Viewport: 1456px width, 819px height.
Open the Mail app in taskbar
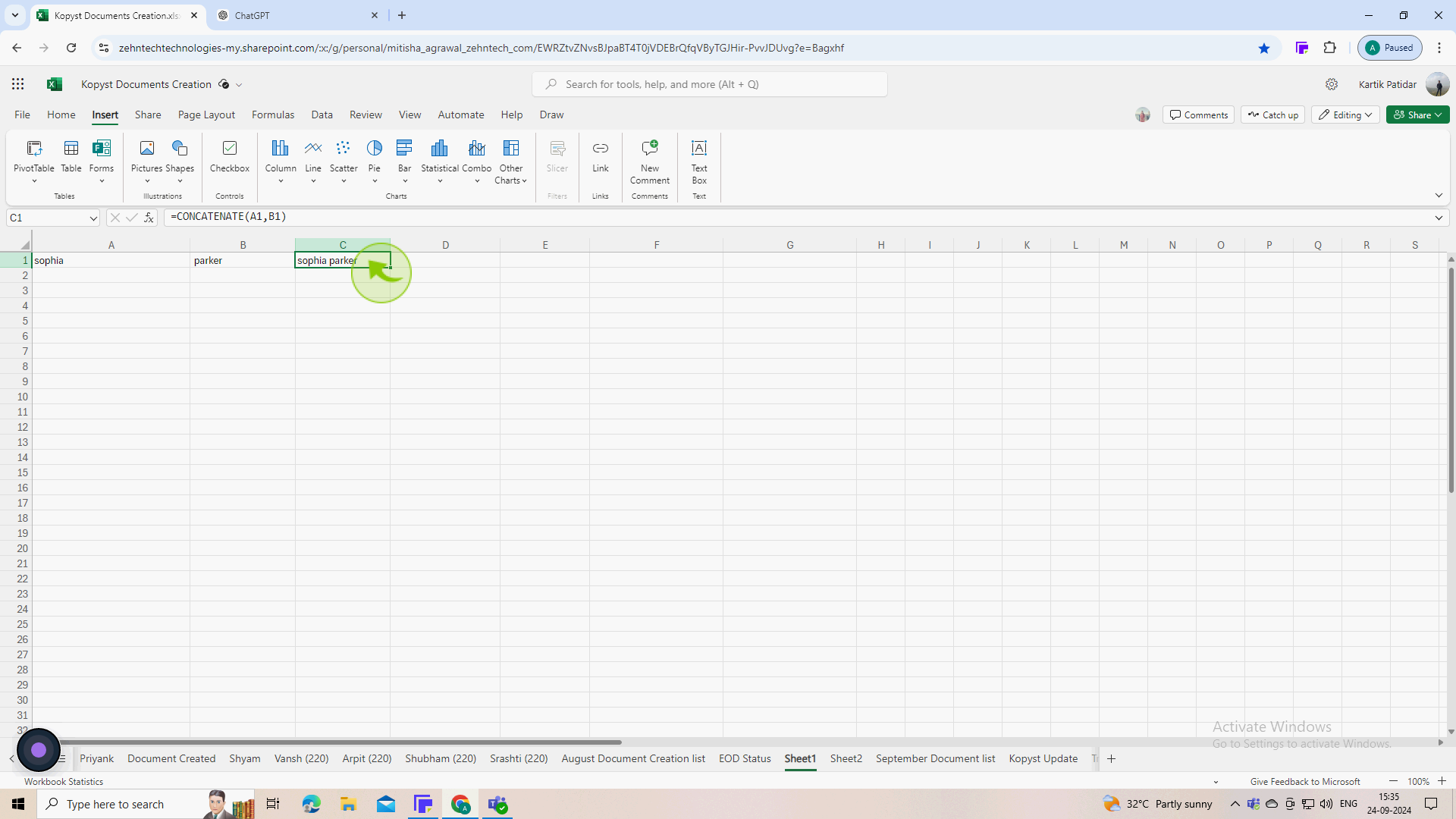[x=386, y=804]
